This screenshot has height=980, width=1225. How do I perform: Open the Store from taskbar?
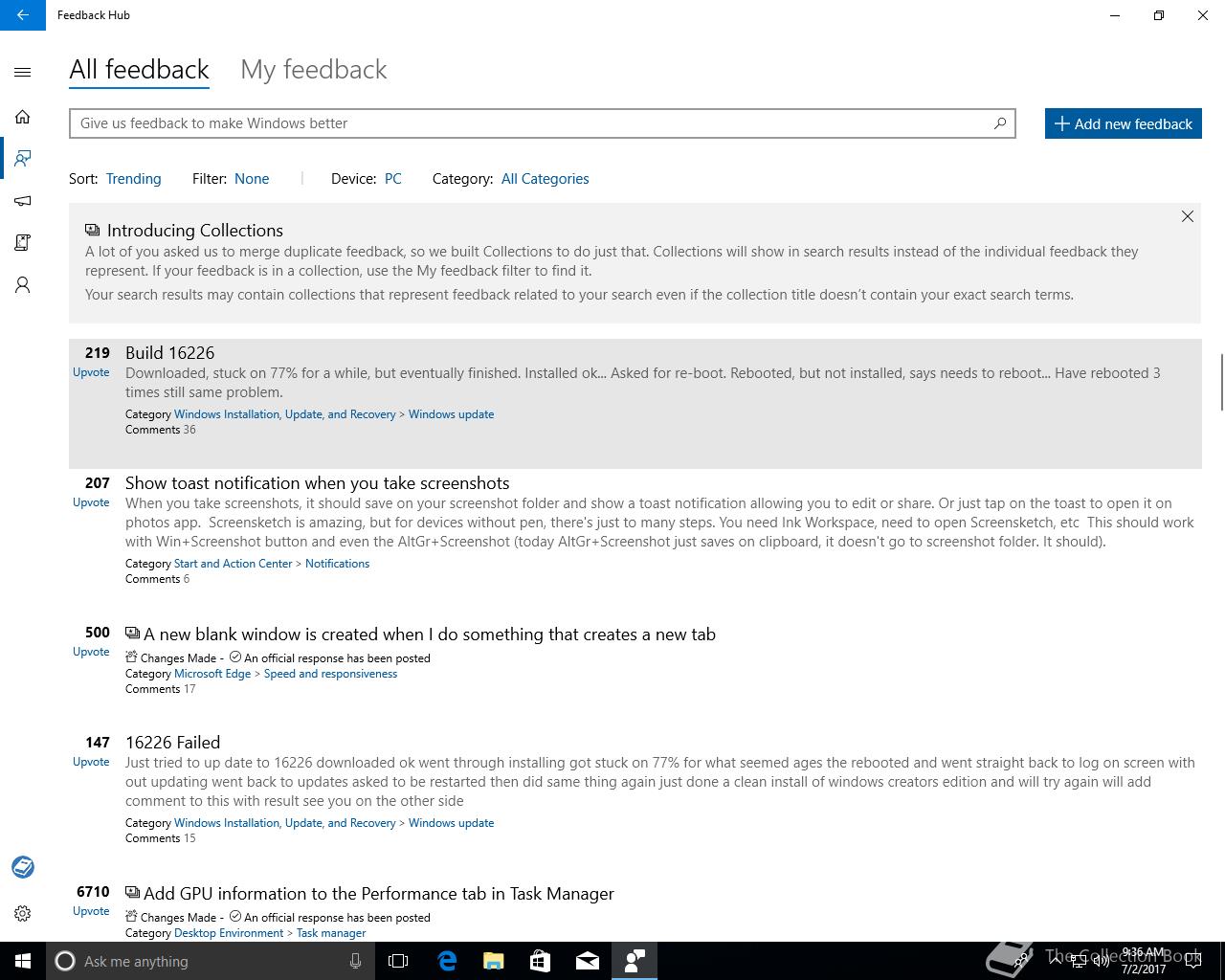(x=540, y=961)
